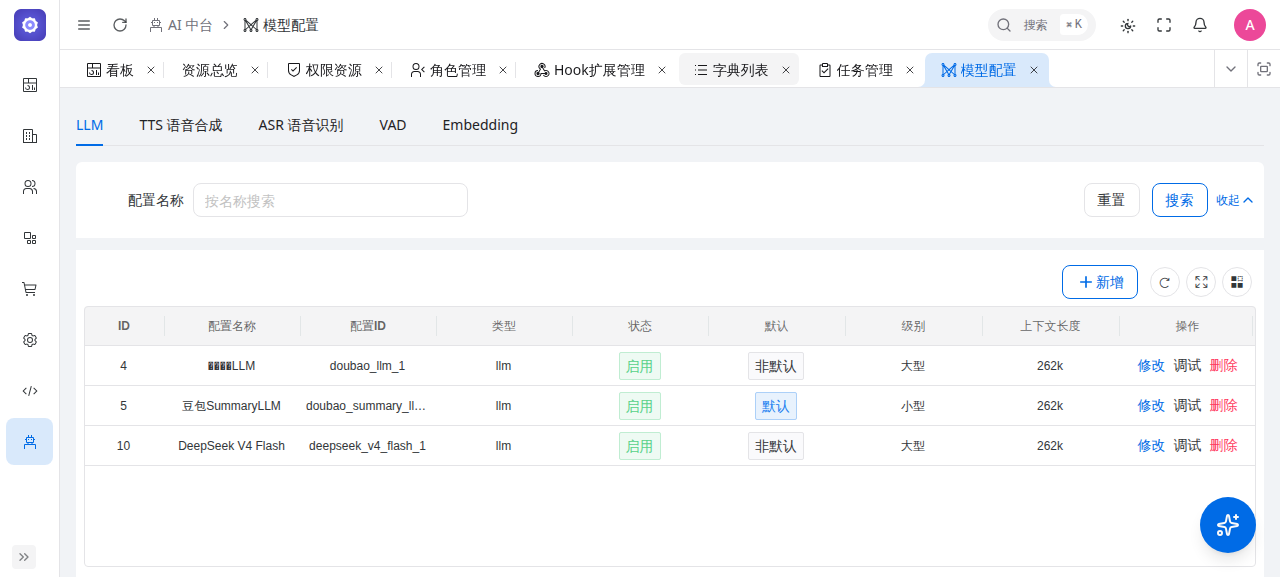Click the purple app logo icon

pyautogui.click(x=30, y=25)
